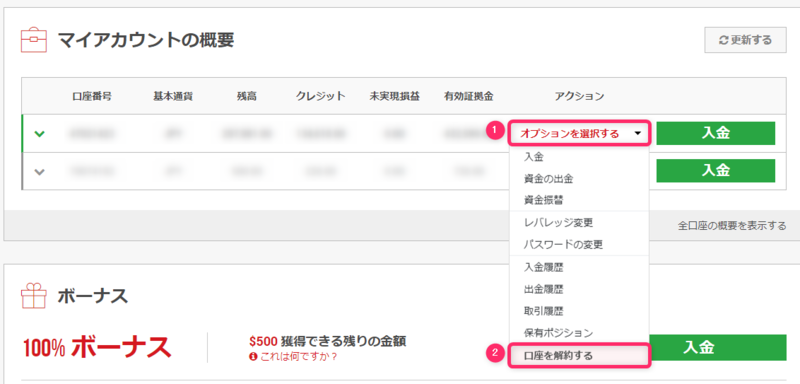Click green 入金 button in first account row
The width and height of the screenshot is (800, 384).
tap(715, 133)
